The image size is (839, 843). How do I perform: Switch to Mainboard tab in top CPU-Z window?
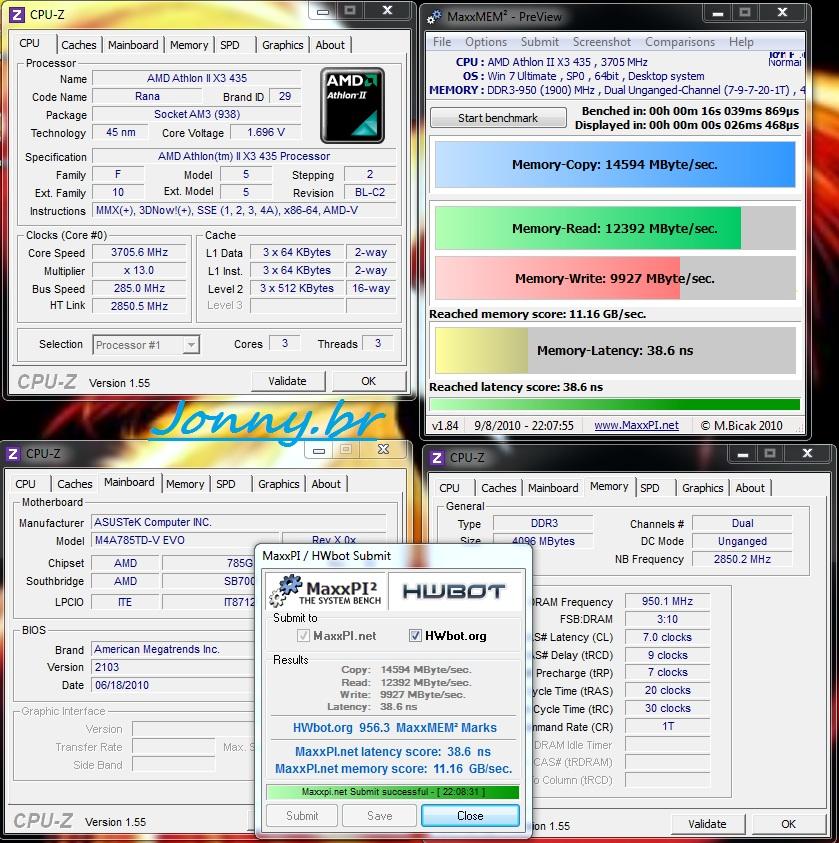[x=133, y=45]
